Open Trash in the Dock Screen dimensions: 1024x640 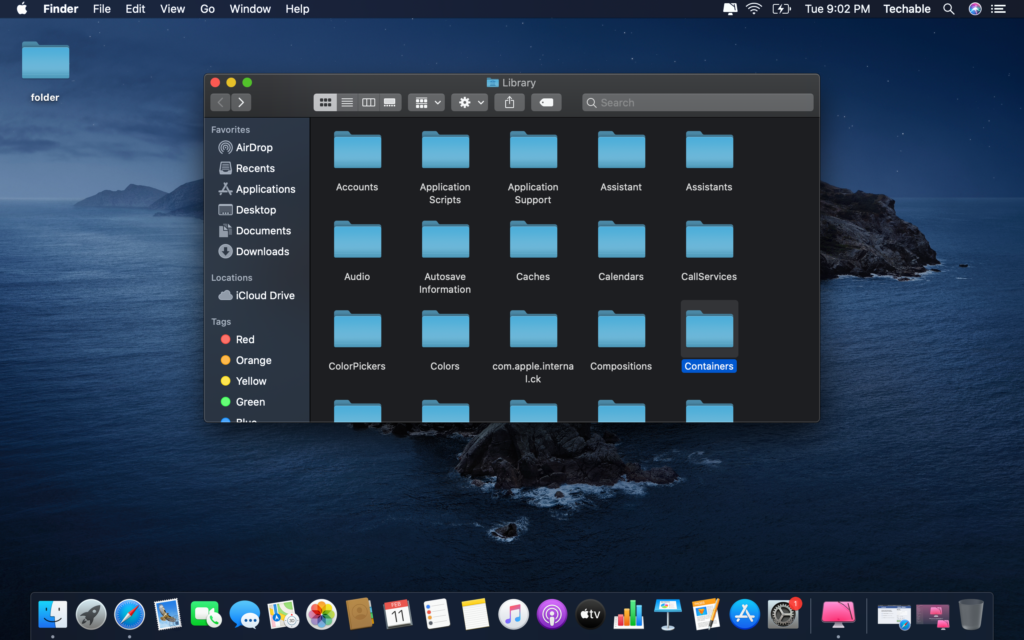(x=970, y=613)
